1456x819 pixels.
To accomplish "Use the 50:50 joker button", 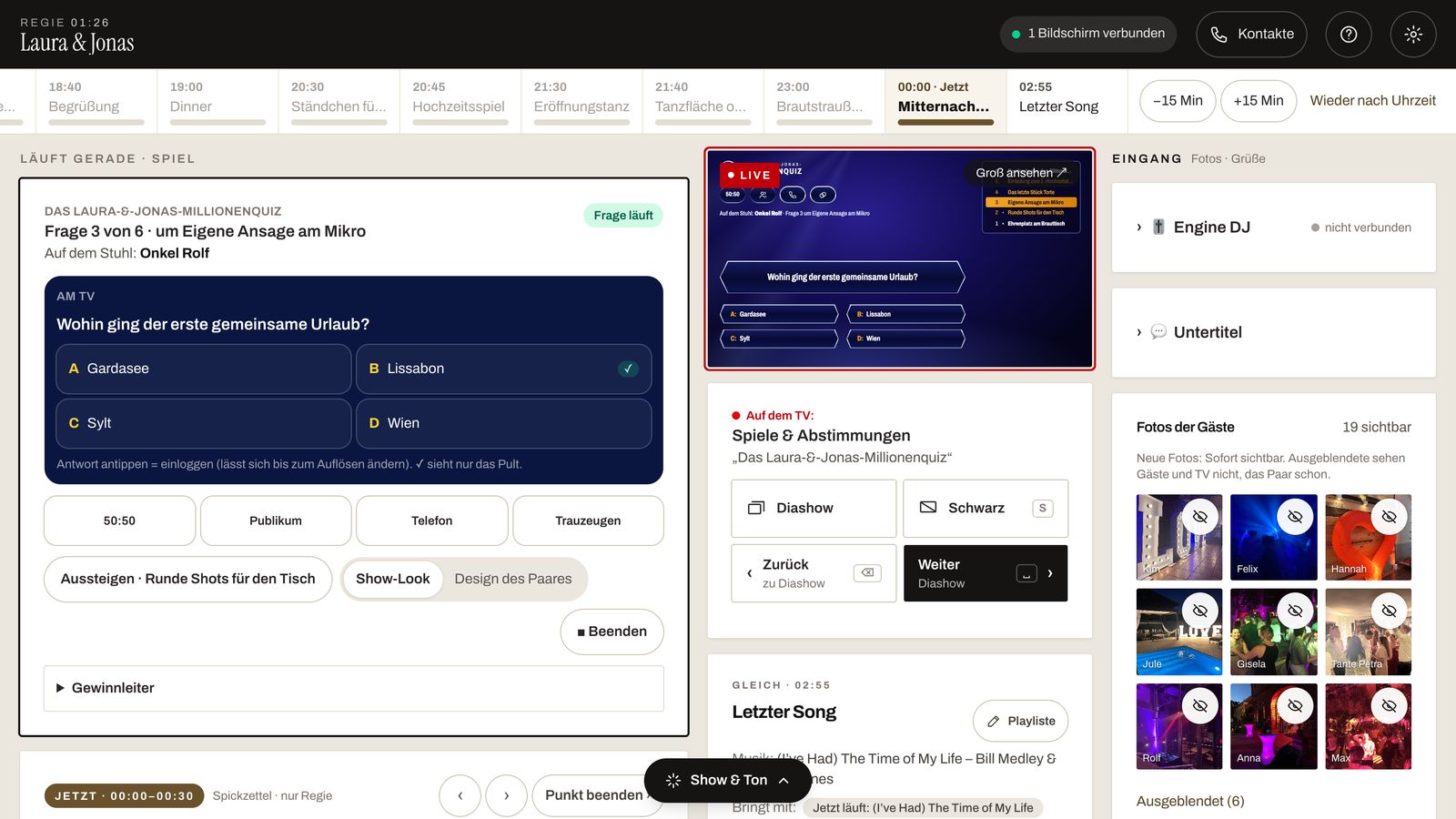I will click(119, 521).
